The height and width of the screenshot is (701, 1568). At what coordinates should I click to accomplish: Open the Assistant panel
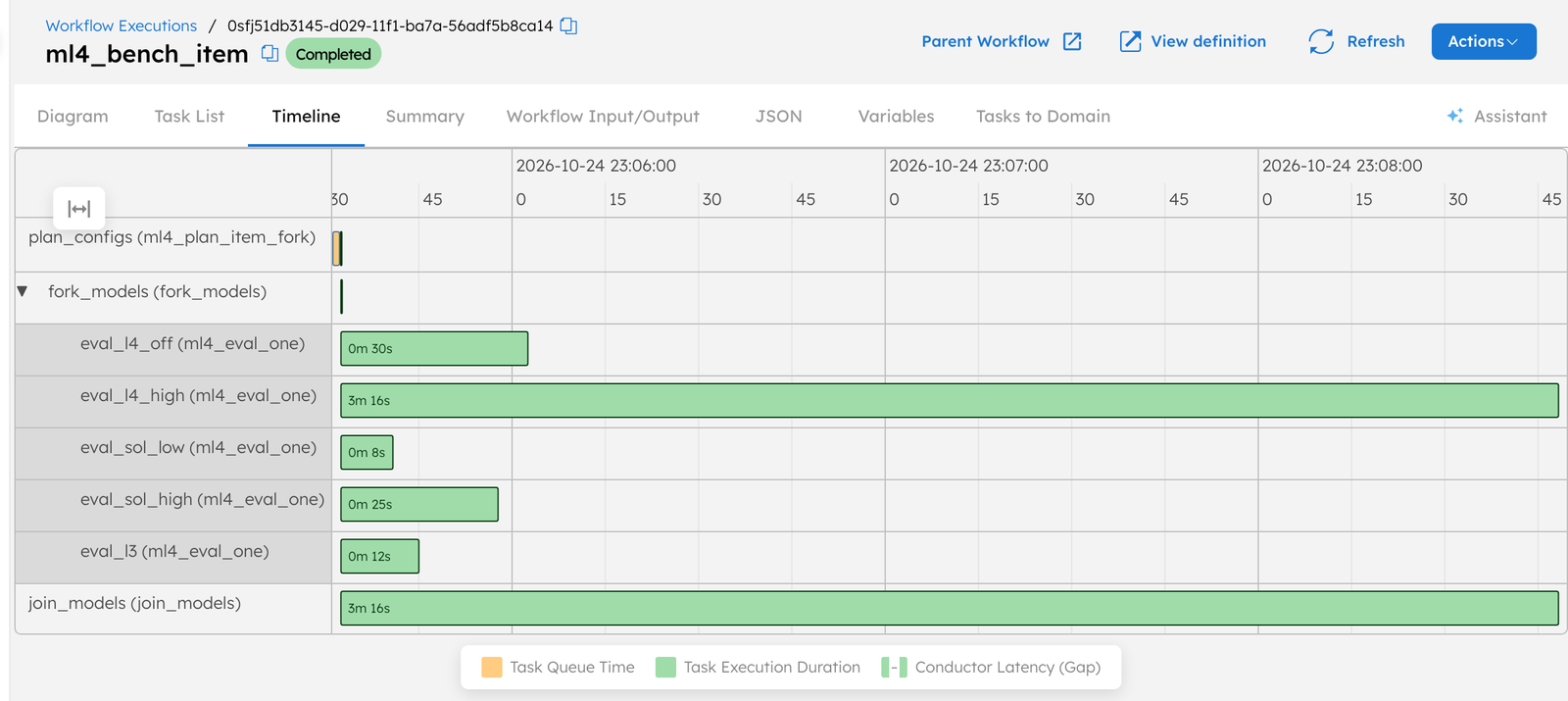tap(1510, 116)
